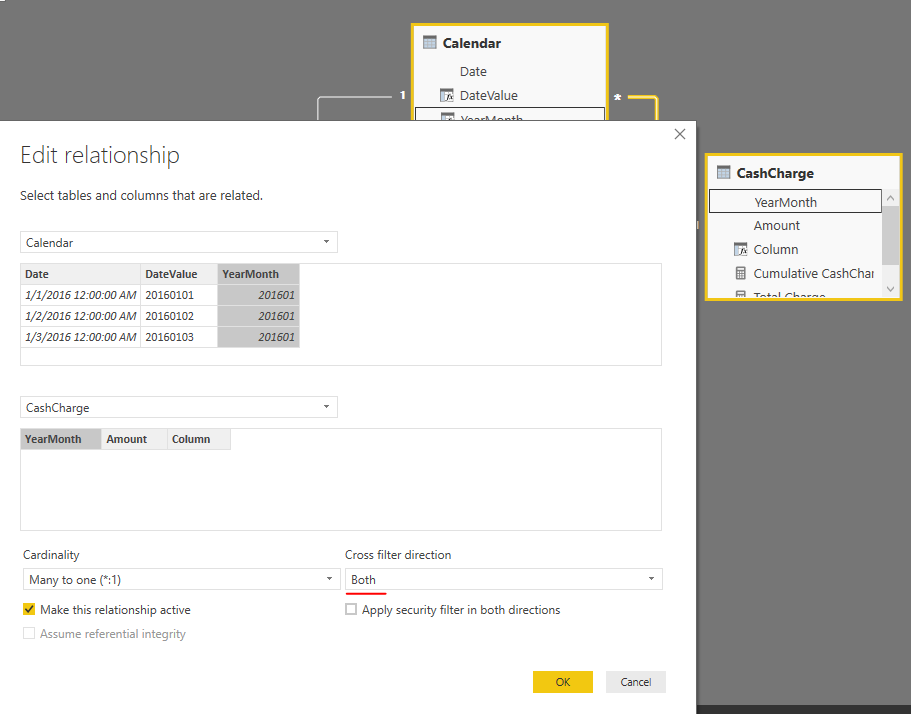
Task: Open the Calendar table selection dropdown
Action: (179, 242)
